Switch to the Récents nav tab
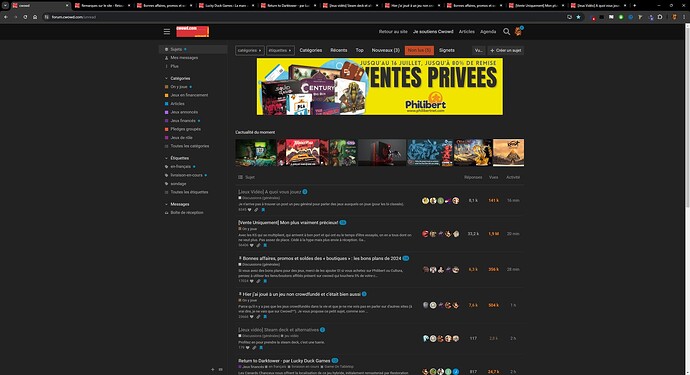The height and width of the screenshot is (375, 690). [339, 50]
